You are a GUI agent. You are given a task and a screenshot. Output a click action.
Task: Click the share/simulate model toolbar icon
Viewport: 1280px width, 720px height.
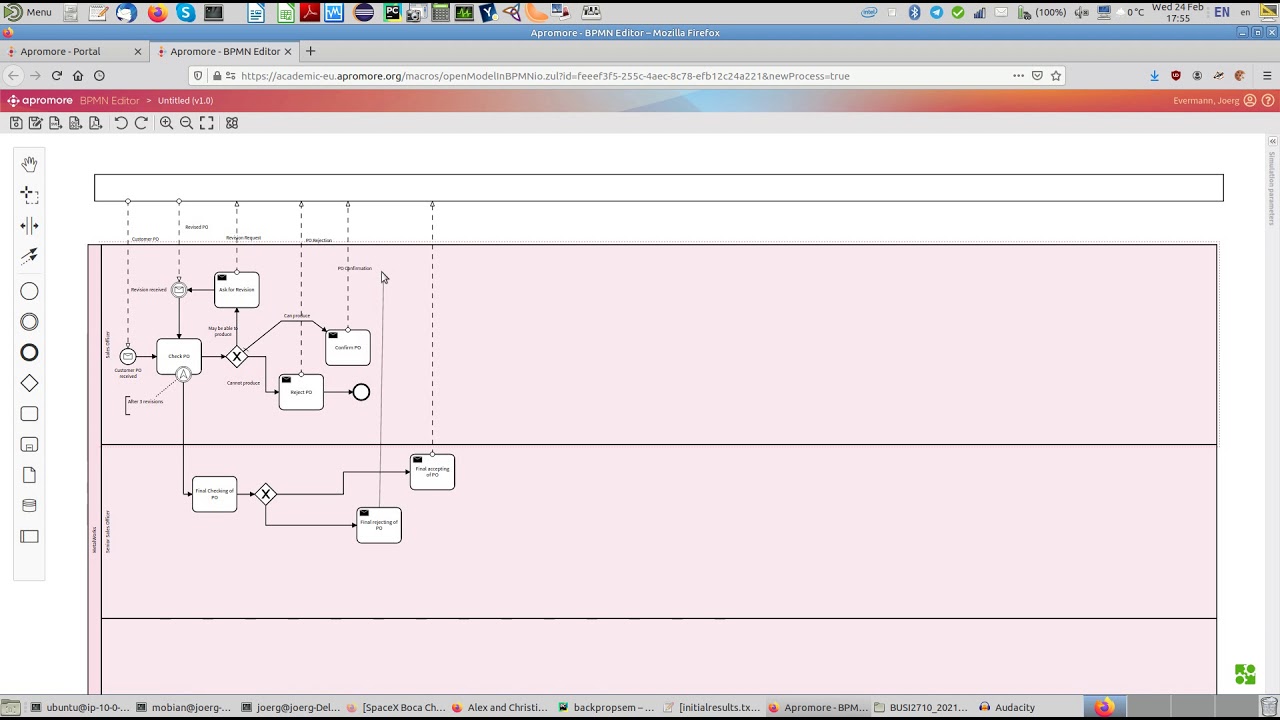232,123
